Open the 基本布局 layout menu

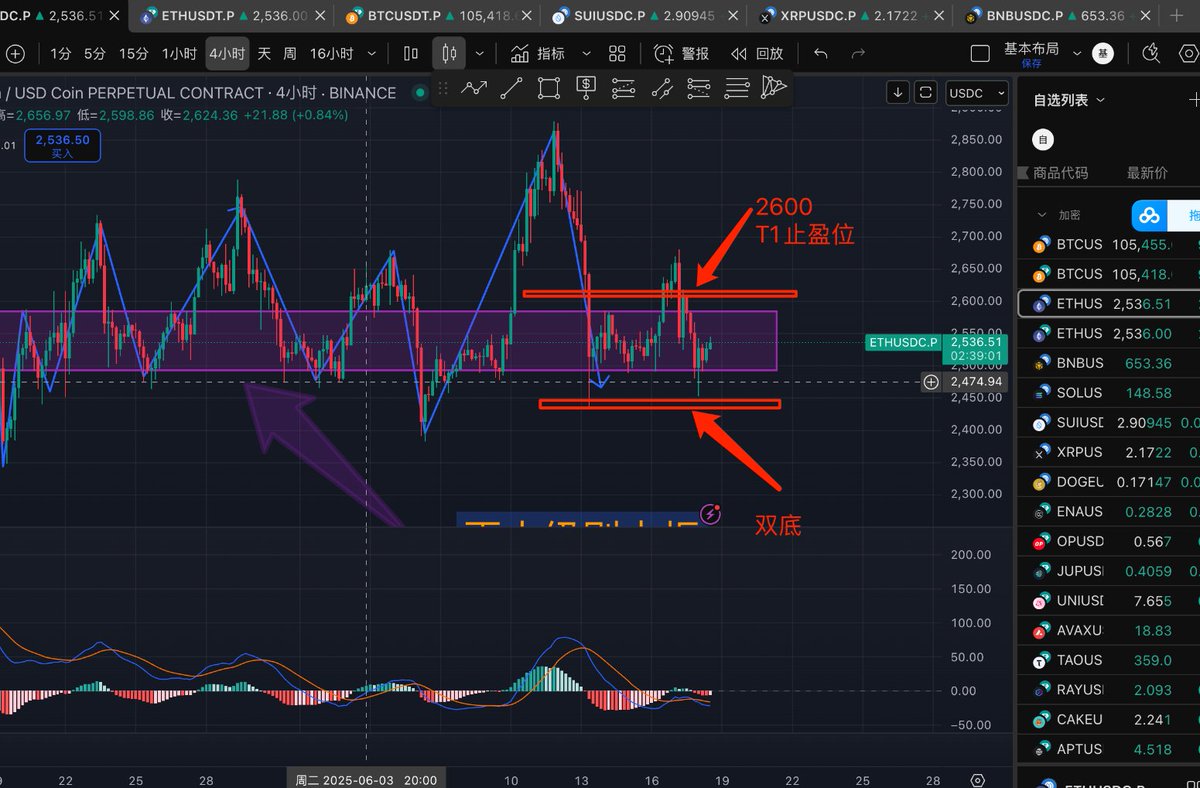[x=1031, y=48]
